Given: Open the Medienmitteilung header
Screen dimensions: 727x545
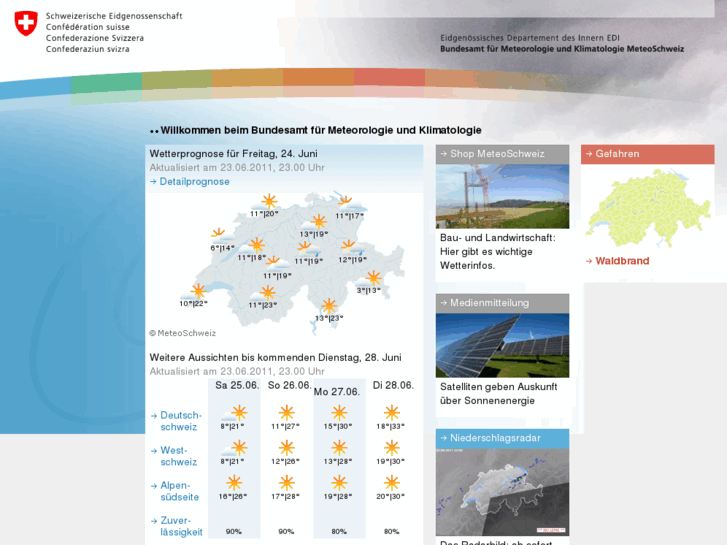Looking at the screenshot, I should [502, 303].
